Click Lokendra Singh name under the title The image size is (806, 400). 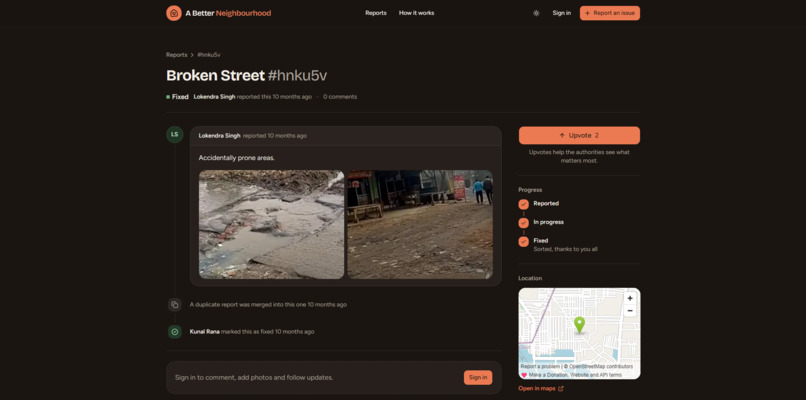pos(215,97)
